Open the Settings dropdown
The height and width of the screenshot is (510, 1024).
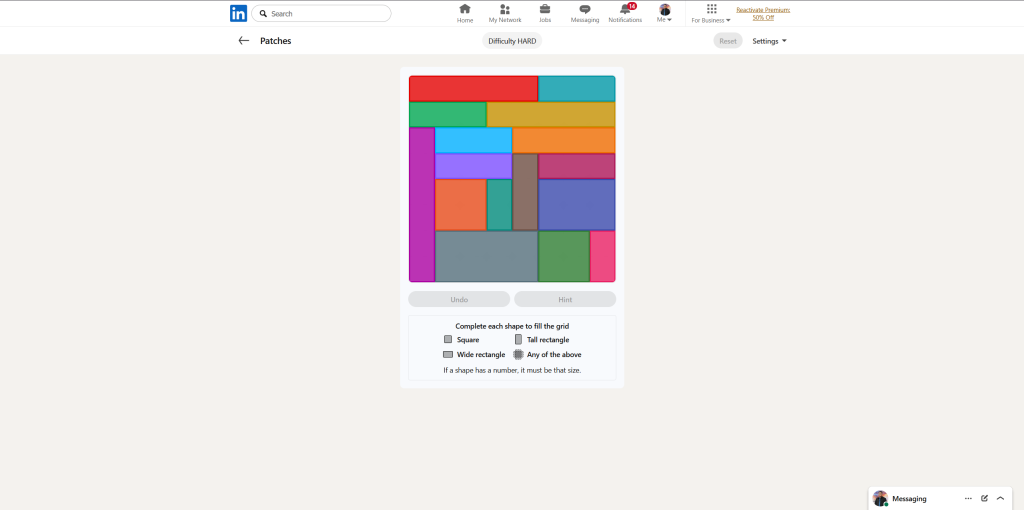[769, 41]
